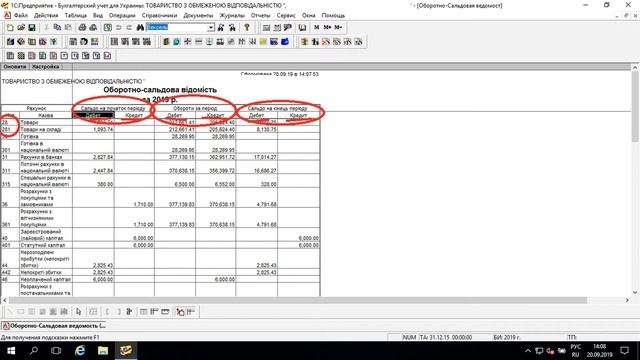Click the taskbar search magnifier icon
Image resolution: width=640 pixels, height=360 pixels.
coord(34,351)
